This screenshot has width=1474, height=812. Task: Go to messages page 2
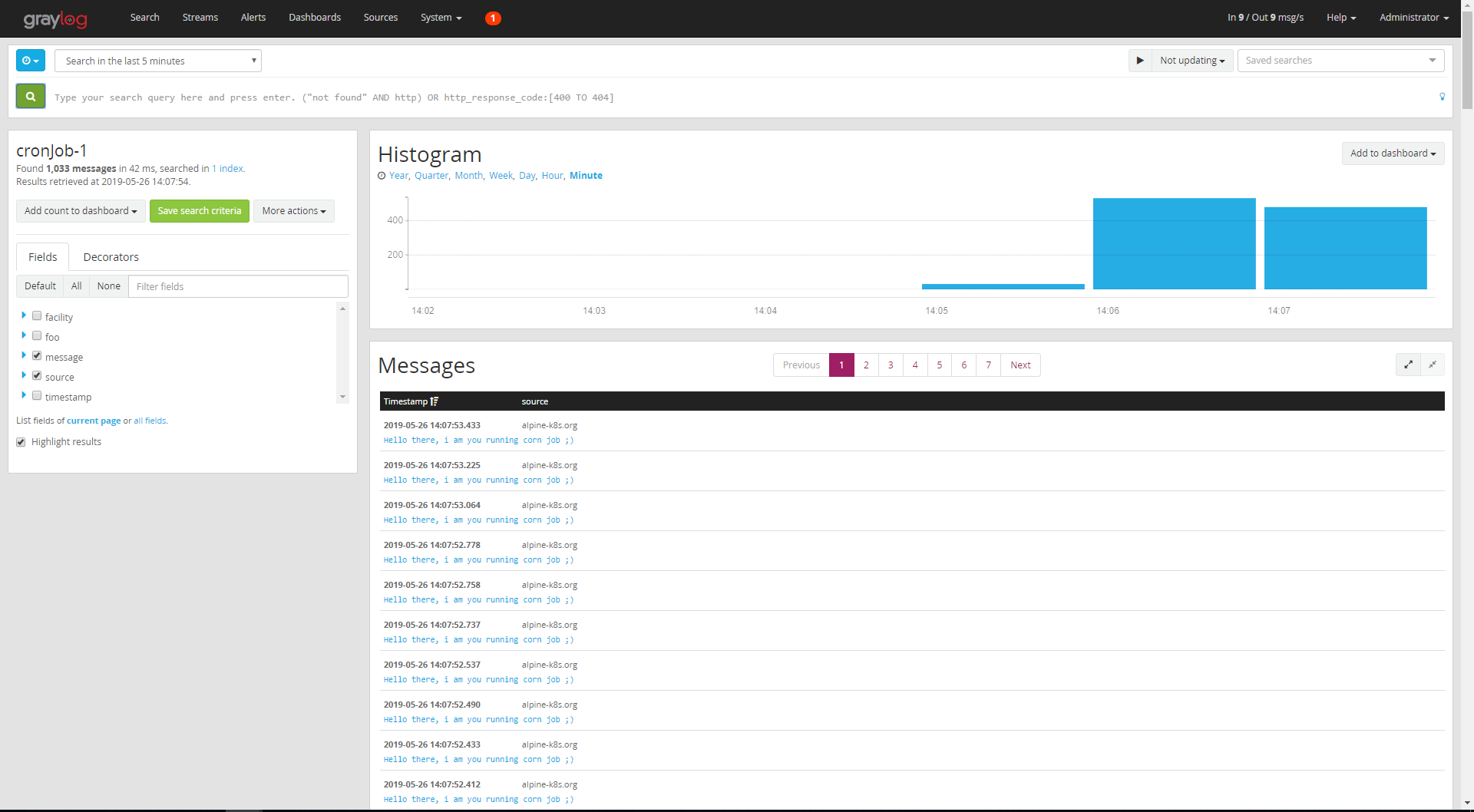[x=866, y=365]
